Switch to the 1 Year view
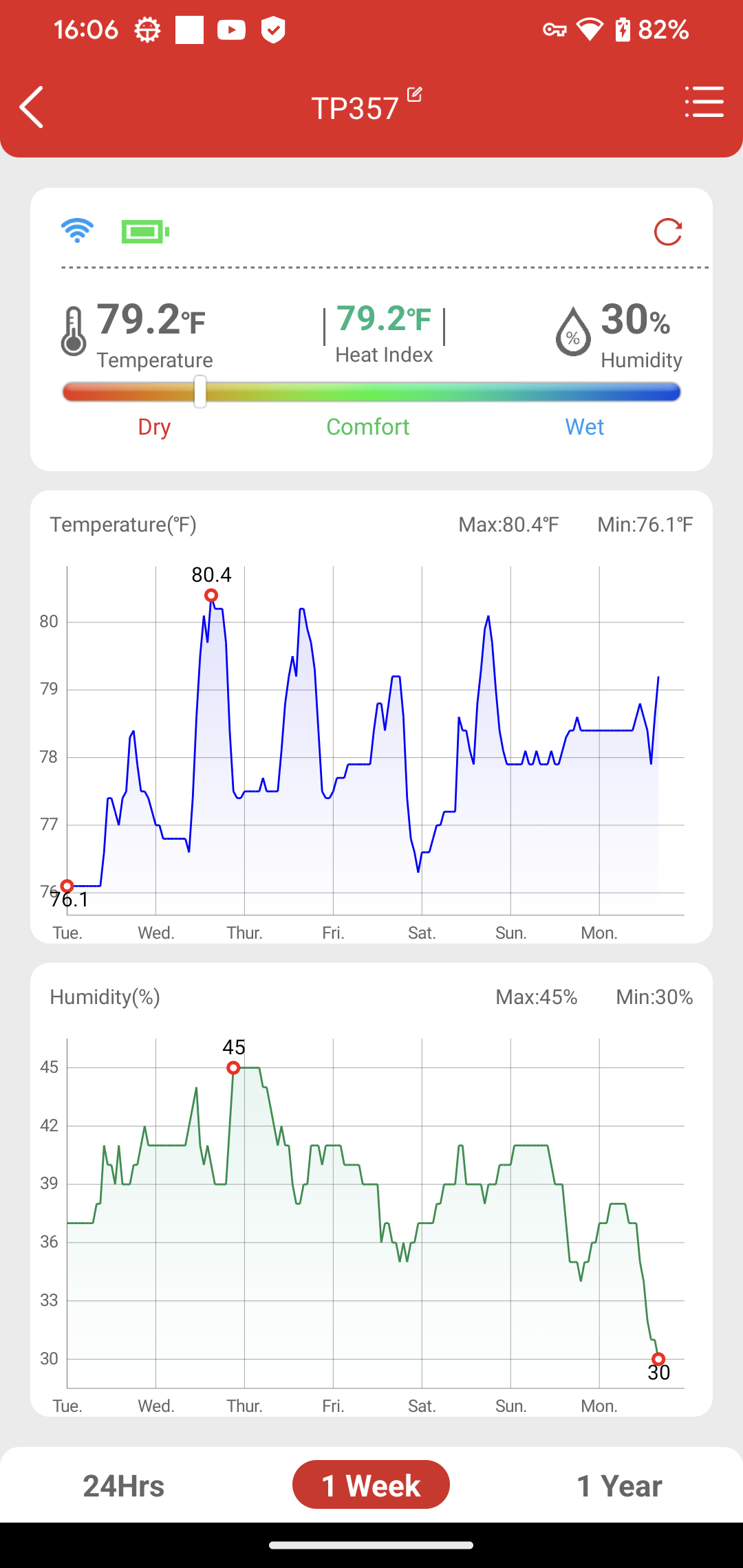The height and width of the screenshot is (1568, 743). 619,1486
